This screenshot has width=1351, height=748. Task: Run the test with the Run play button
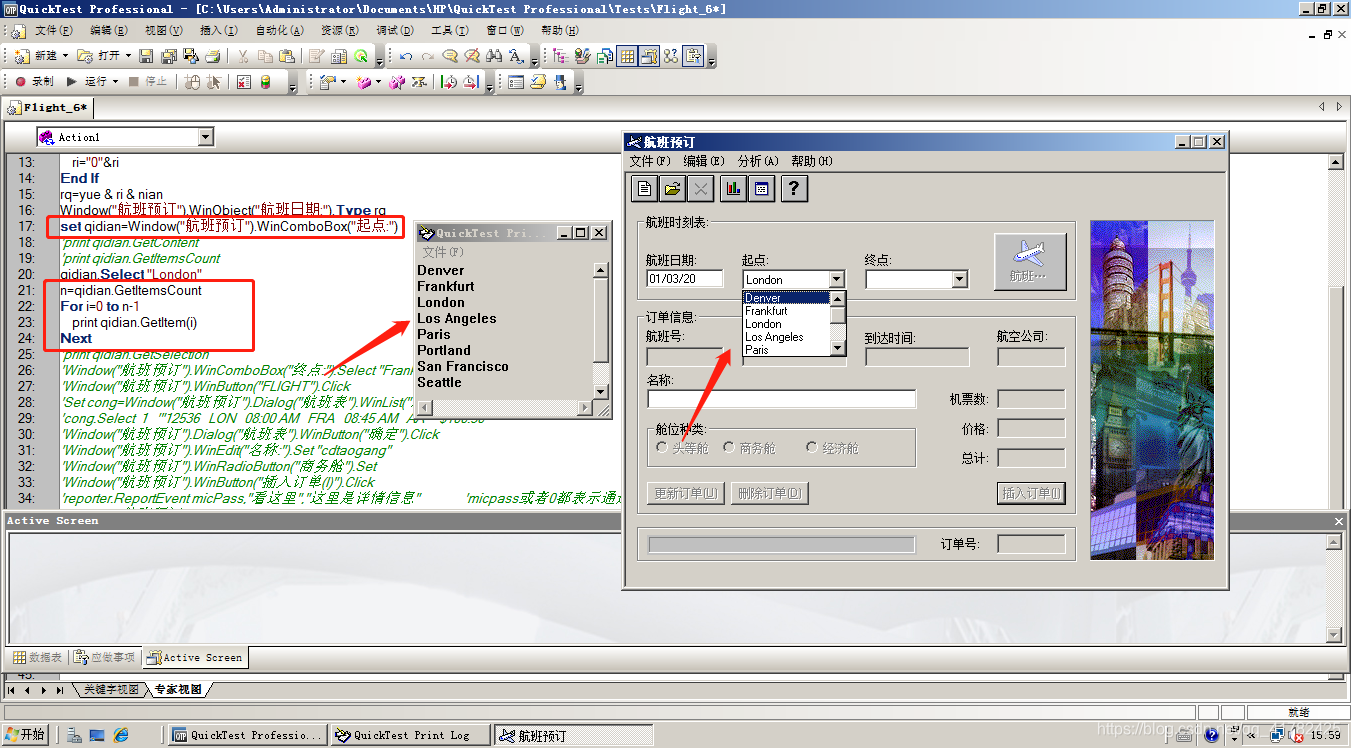(87, 82)
